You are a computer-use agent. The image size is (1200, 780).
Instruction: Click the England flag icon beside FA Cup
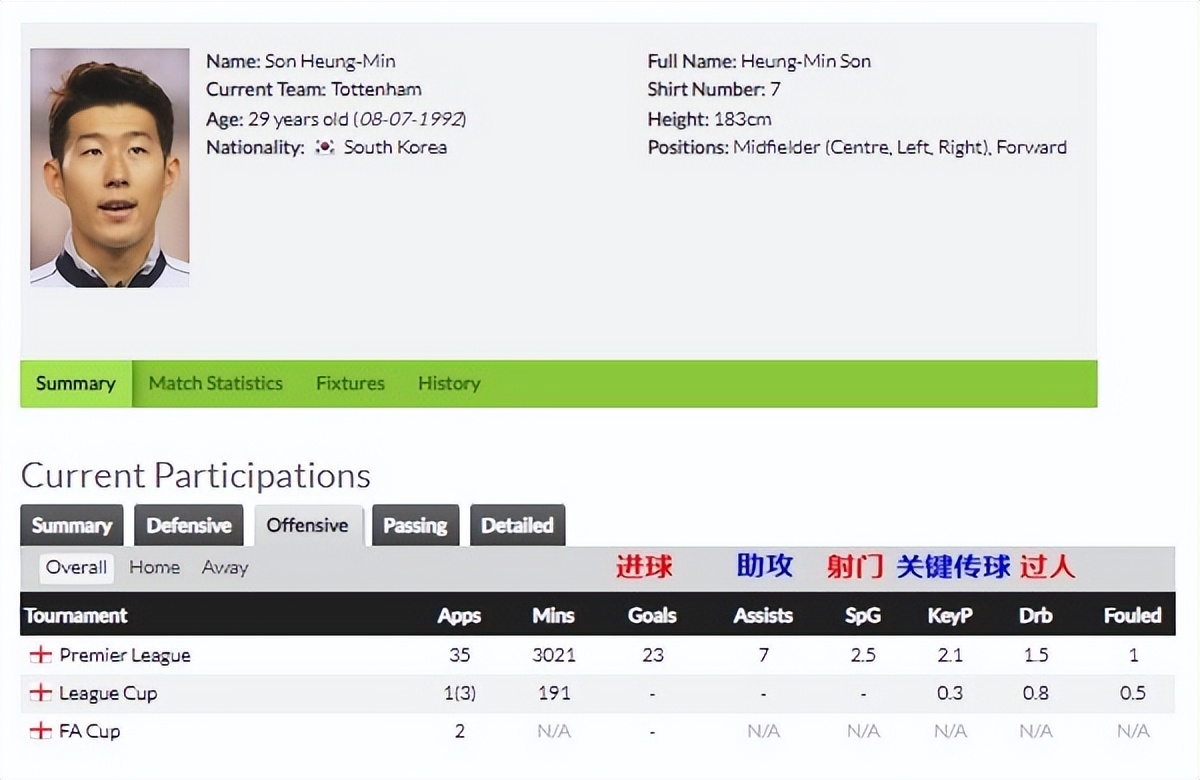point(40,731)
